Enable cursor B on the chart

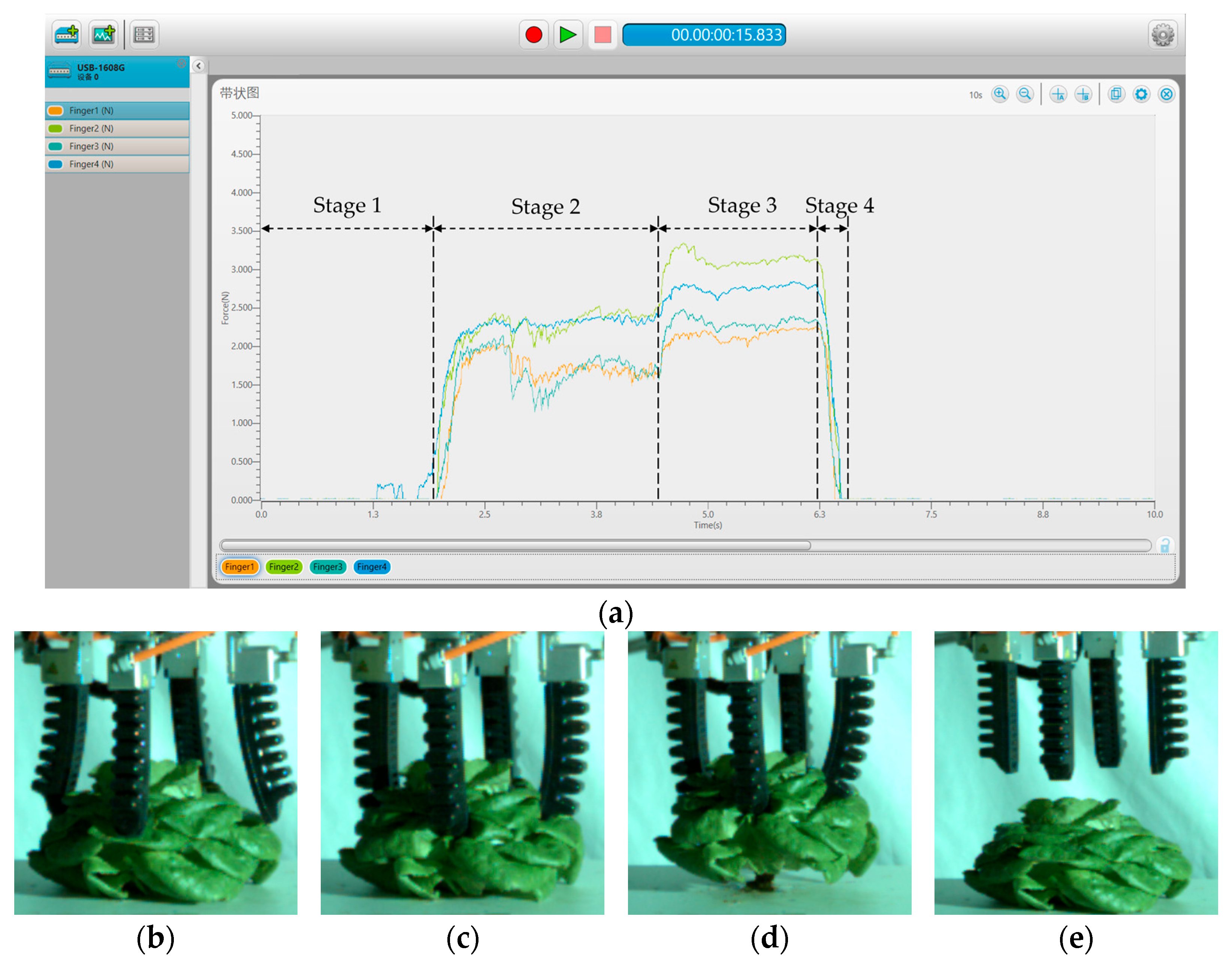[x=1083, y=94]
